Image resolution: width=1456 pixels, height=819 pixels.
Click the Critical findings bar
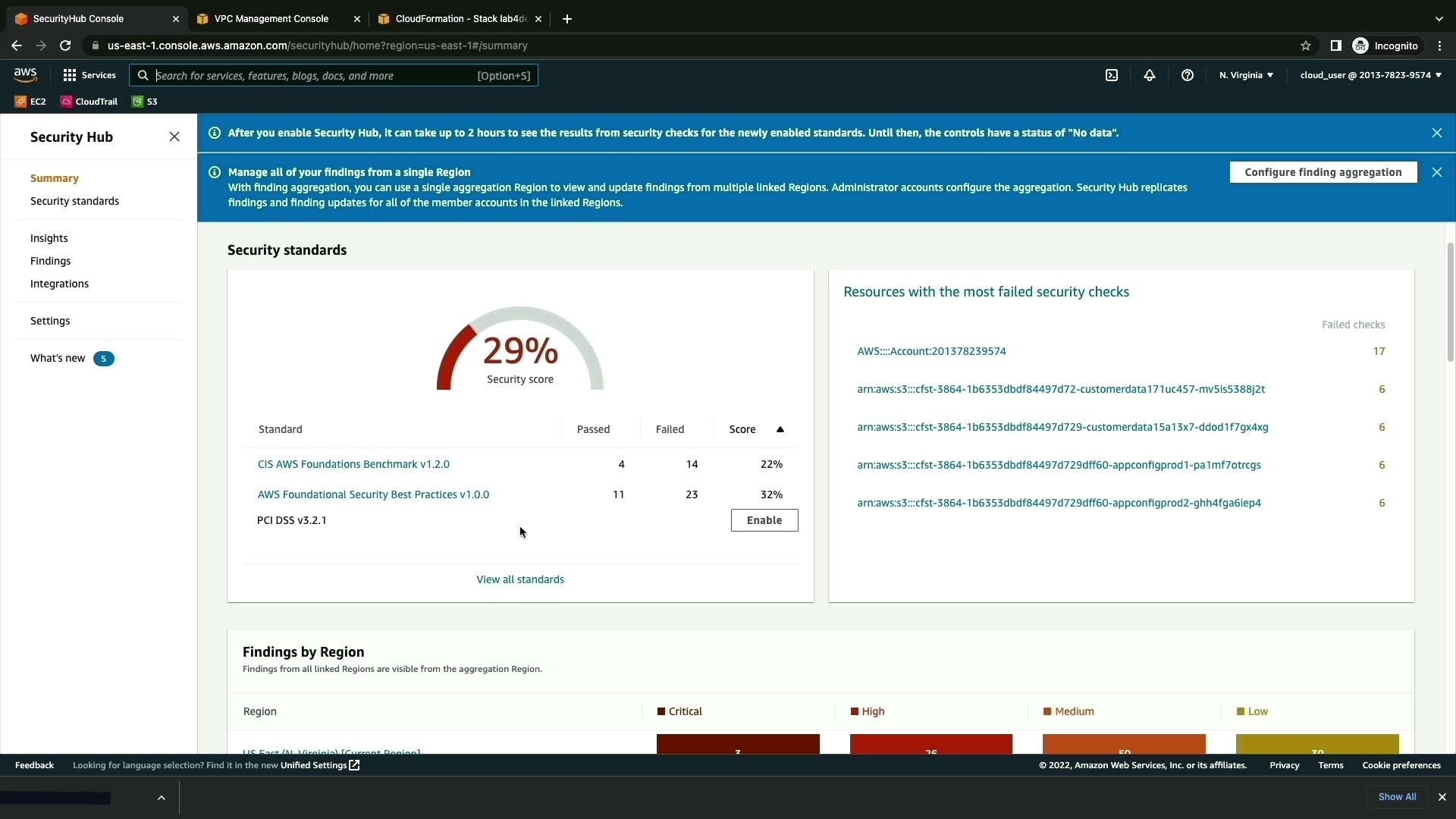(x=738, y=744)
